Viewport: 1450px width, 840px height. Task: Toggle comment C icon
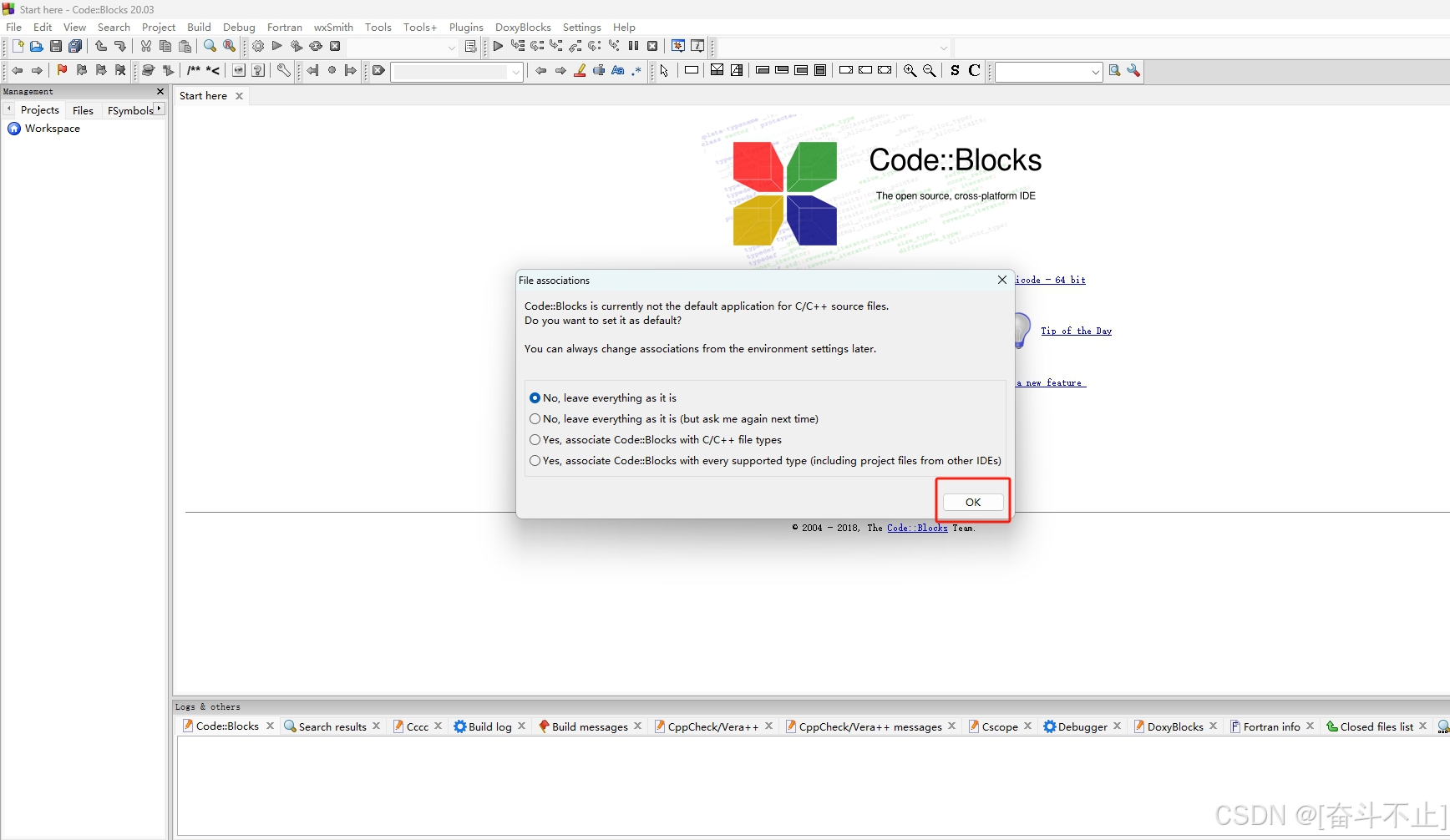click(974, 71)
